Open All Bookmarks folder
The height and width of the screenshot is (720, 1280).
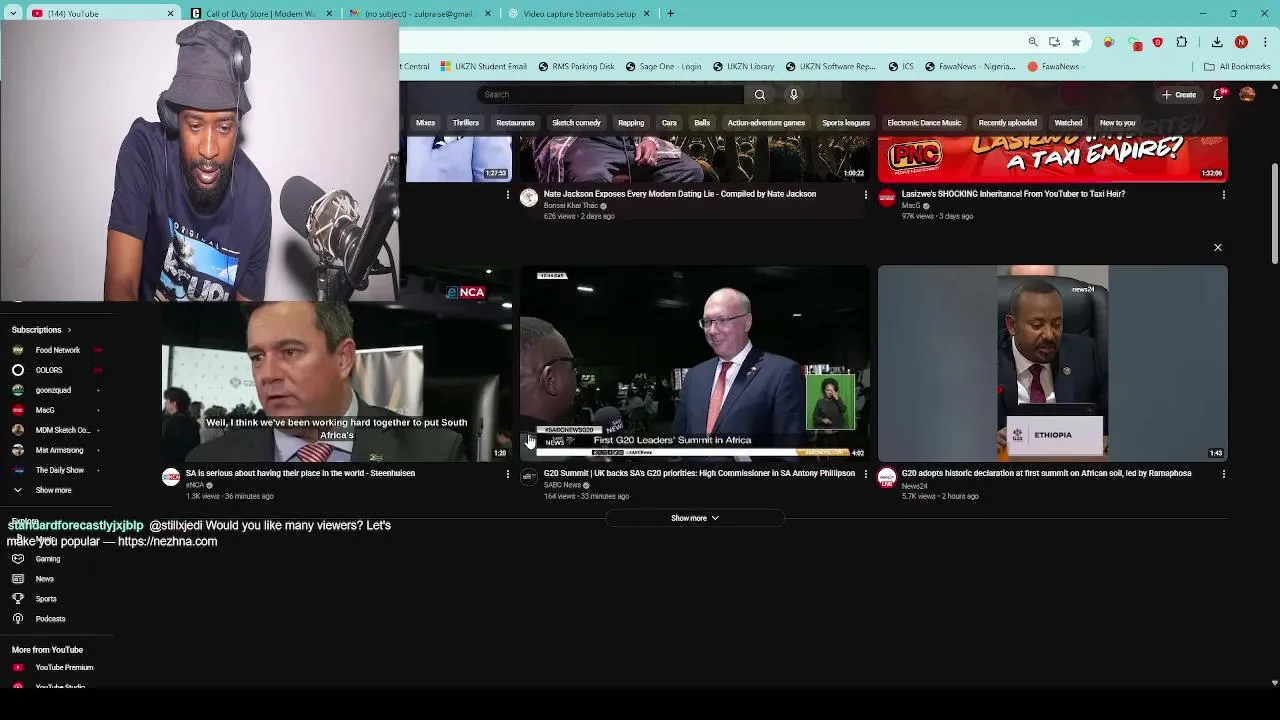pos(1237,67)
